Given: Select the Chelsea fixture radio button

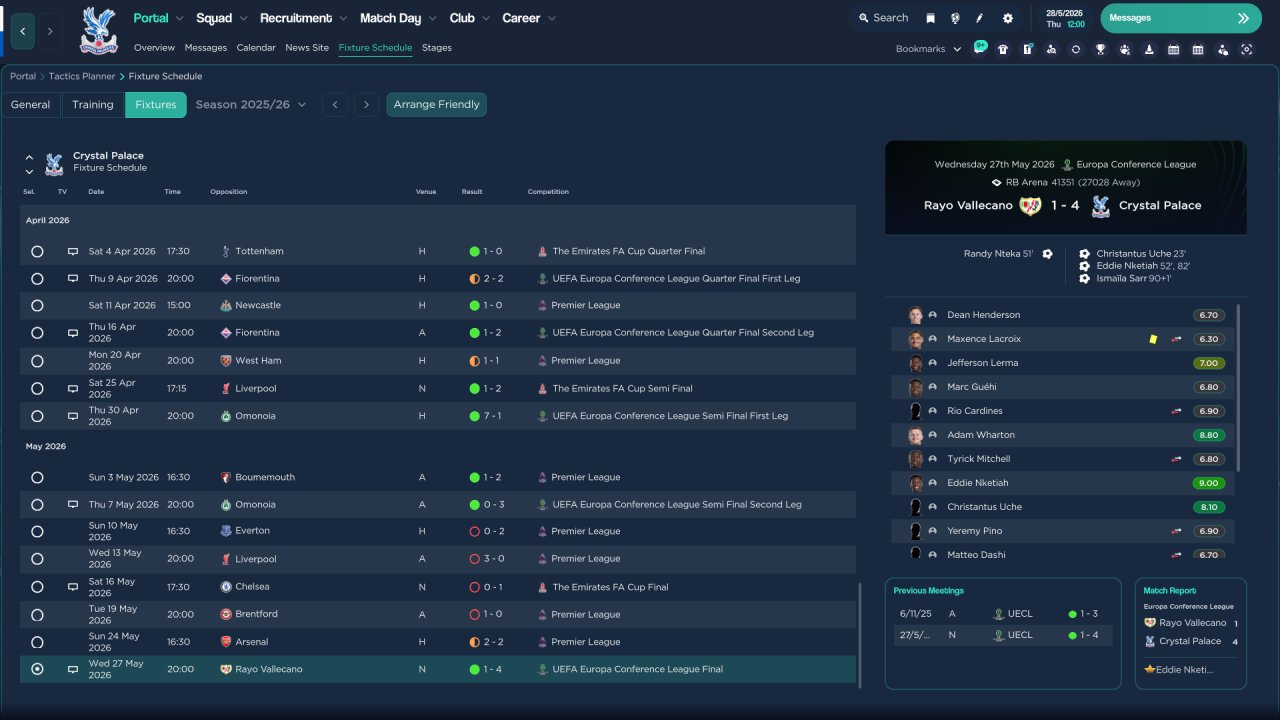Looking at the screenshot, I should [37, 587].
